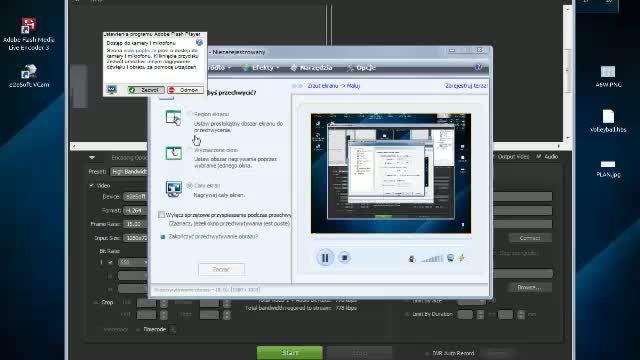
Task: Select the Cały ekran radio option
Action: click(189, 185)
